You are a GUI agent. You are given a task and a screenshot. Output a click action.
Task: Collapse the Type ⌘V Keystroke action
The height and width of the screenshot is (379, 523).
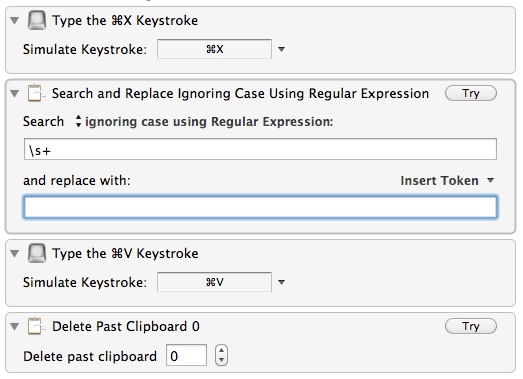pyautogui.click(x=14, y=254)
